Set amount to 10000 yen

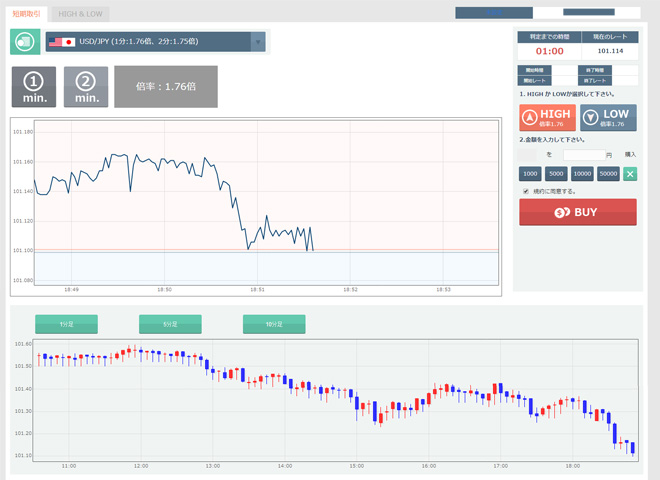coord(582,174)
